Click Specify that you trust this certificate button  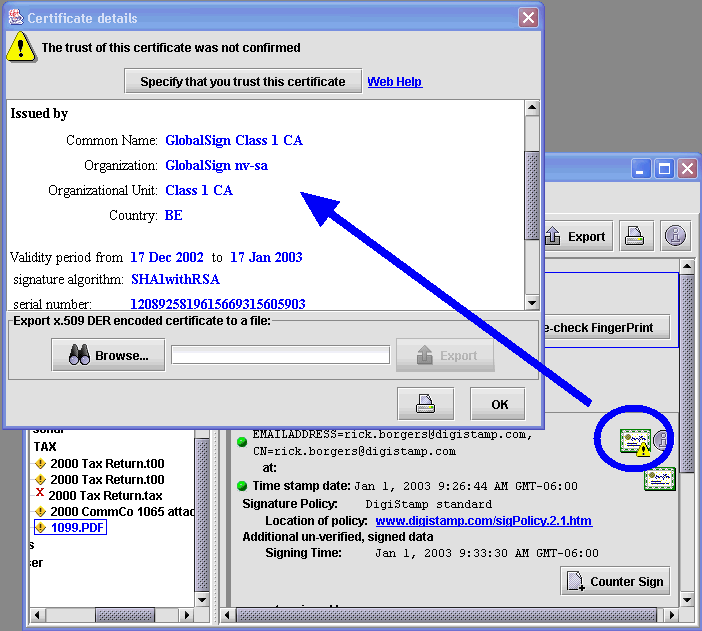(x=243, y=81)
